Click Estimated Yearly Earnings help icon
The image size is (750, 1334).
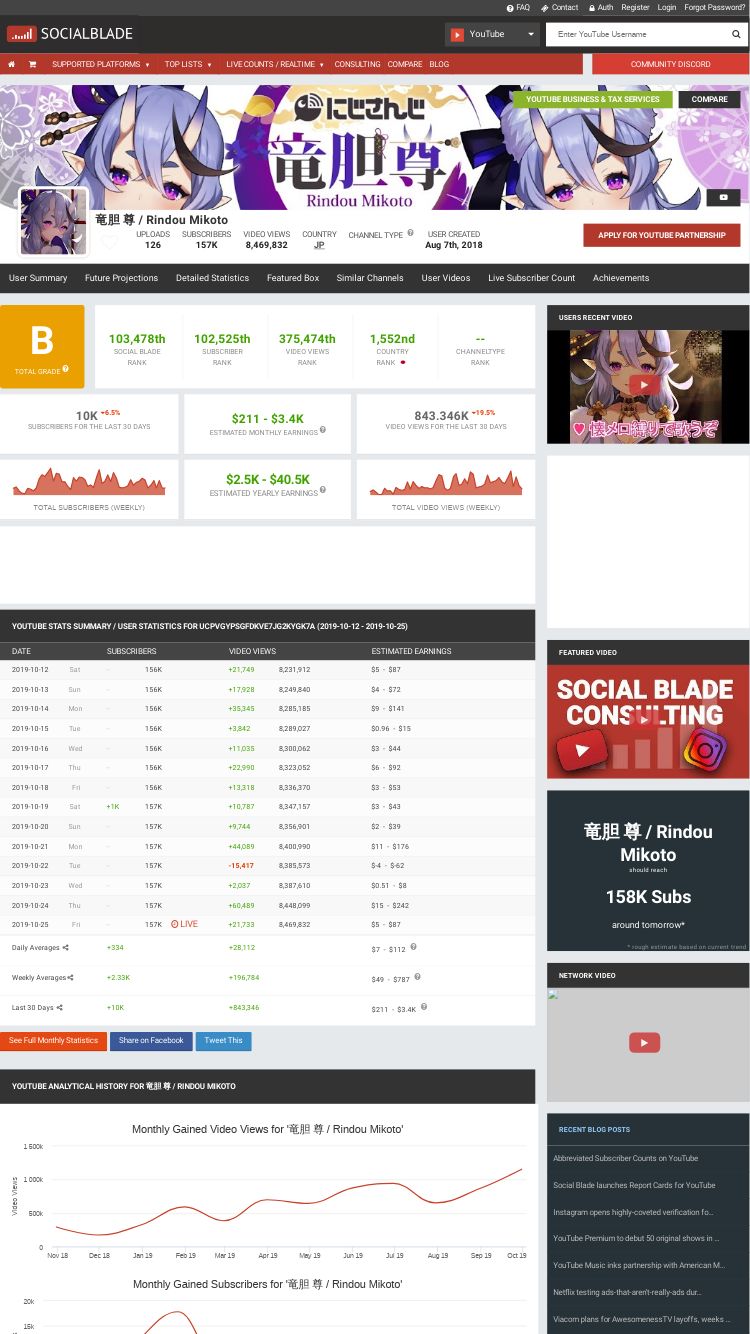point(322,490)
